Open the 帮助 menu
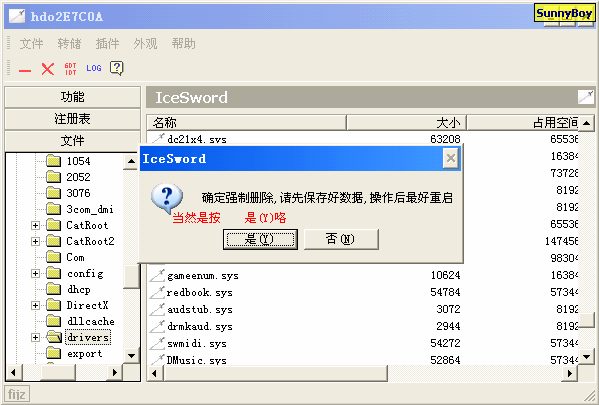 pyautogui.click(x=183, y=44)
